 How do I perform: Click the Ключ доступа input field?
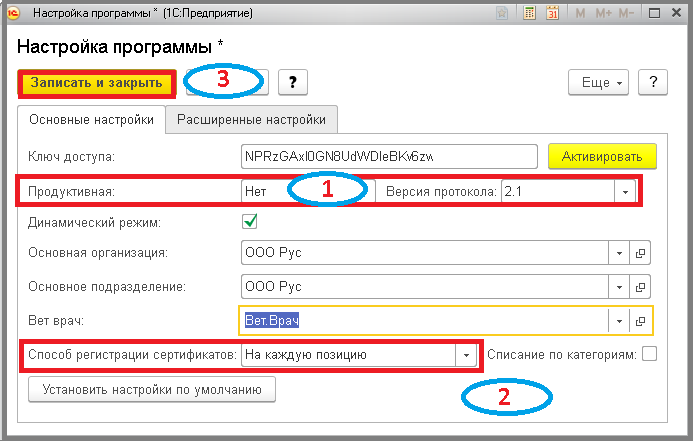[389, 156]
